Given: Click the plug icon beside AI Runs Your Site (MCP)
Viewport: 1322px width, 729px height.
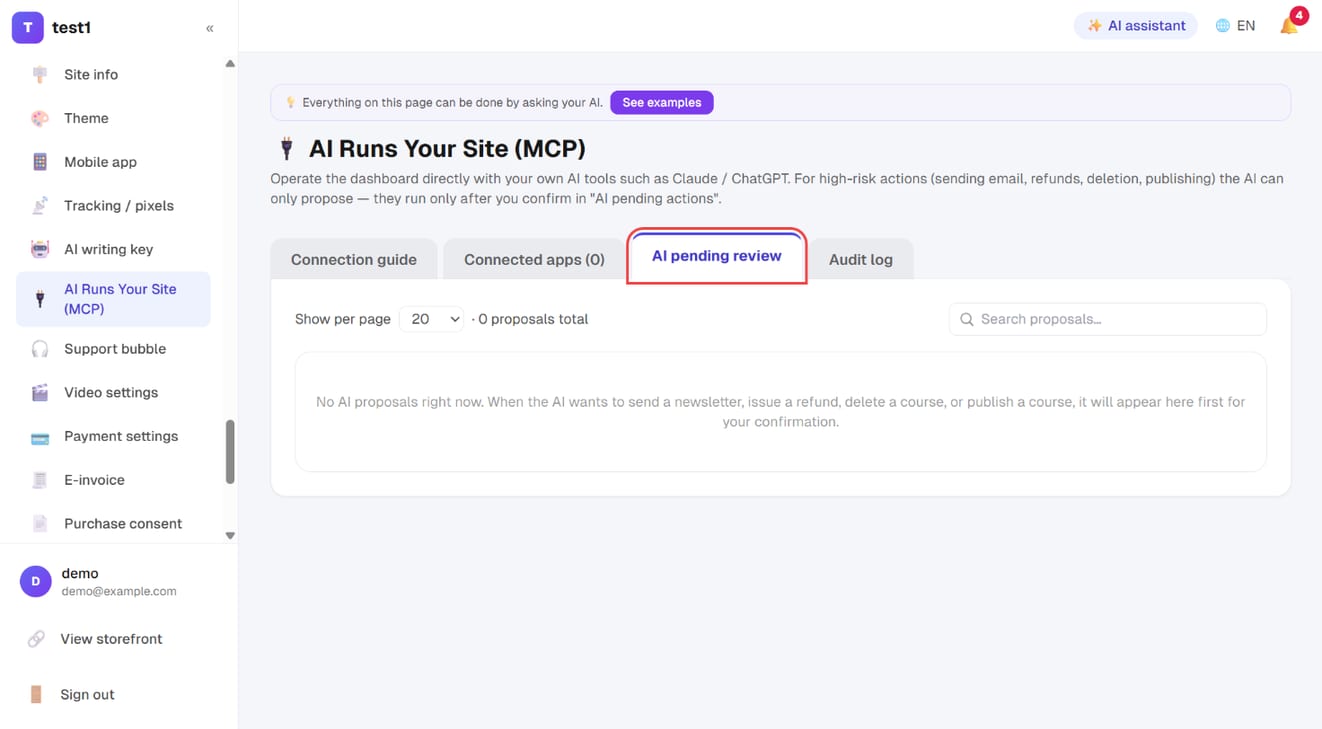Looking at the screenshot, I should click(40, 299).
